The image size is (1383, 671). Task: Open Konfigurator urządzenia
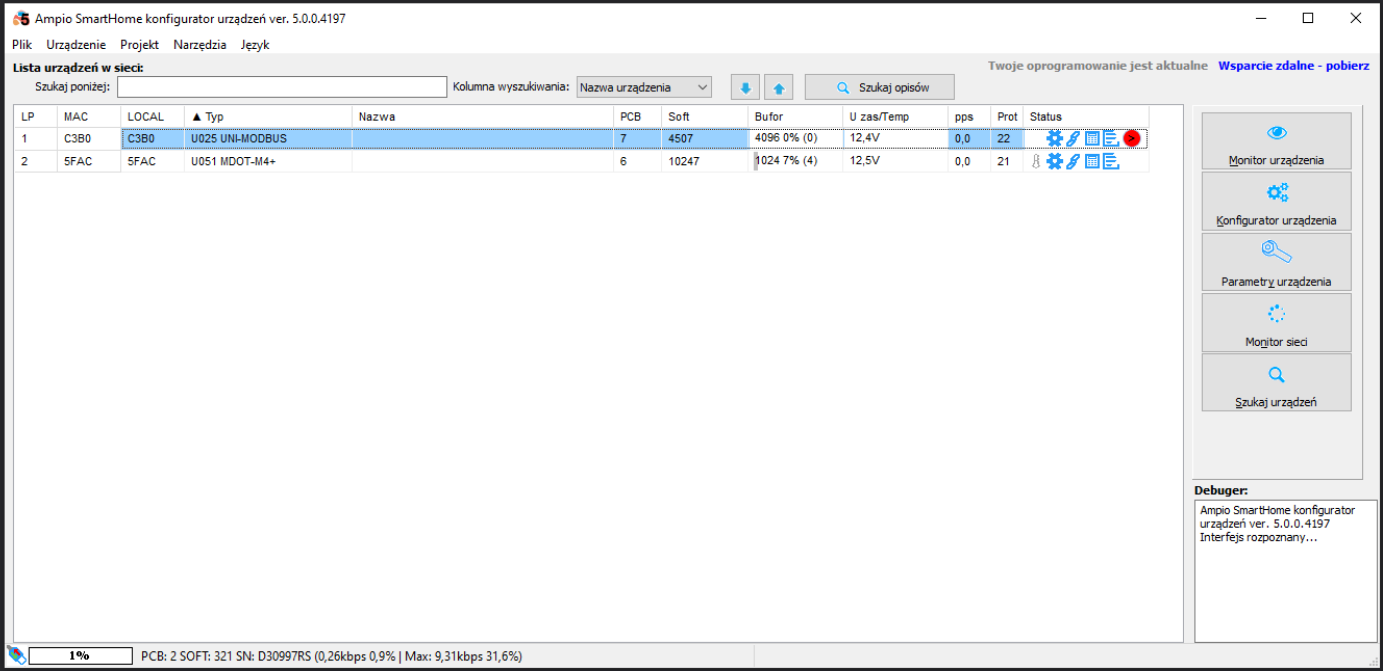[x=1276, y=201]
